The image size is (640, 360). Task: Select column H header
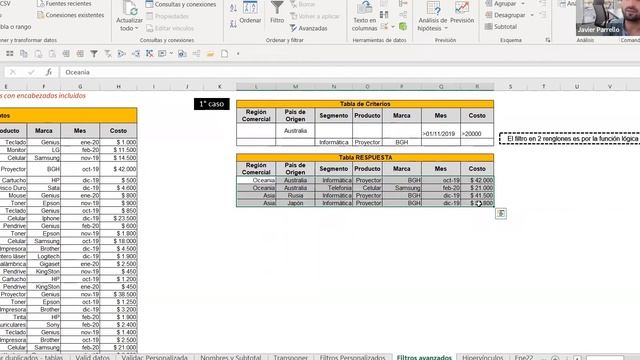[118, 87]
